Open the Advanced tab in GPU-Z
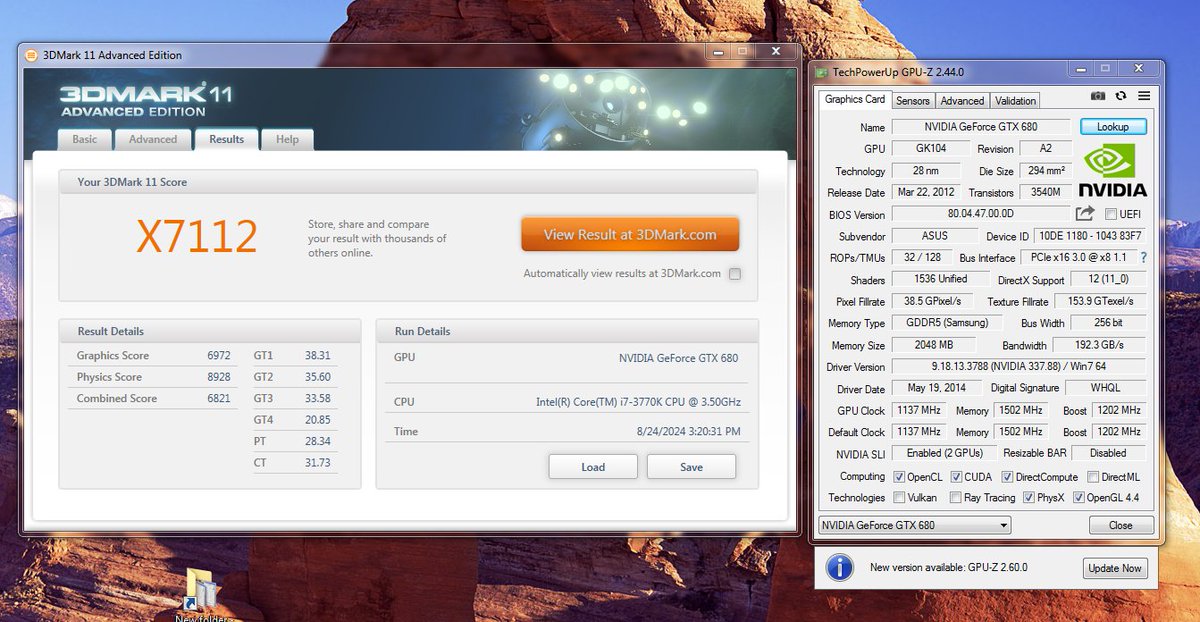Image resolution: width=1200 pixels, height=622 pixels. tap(962, 100)
